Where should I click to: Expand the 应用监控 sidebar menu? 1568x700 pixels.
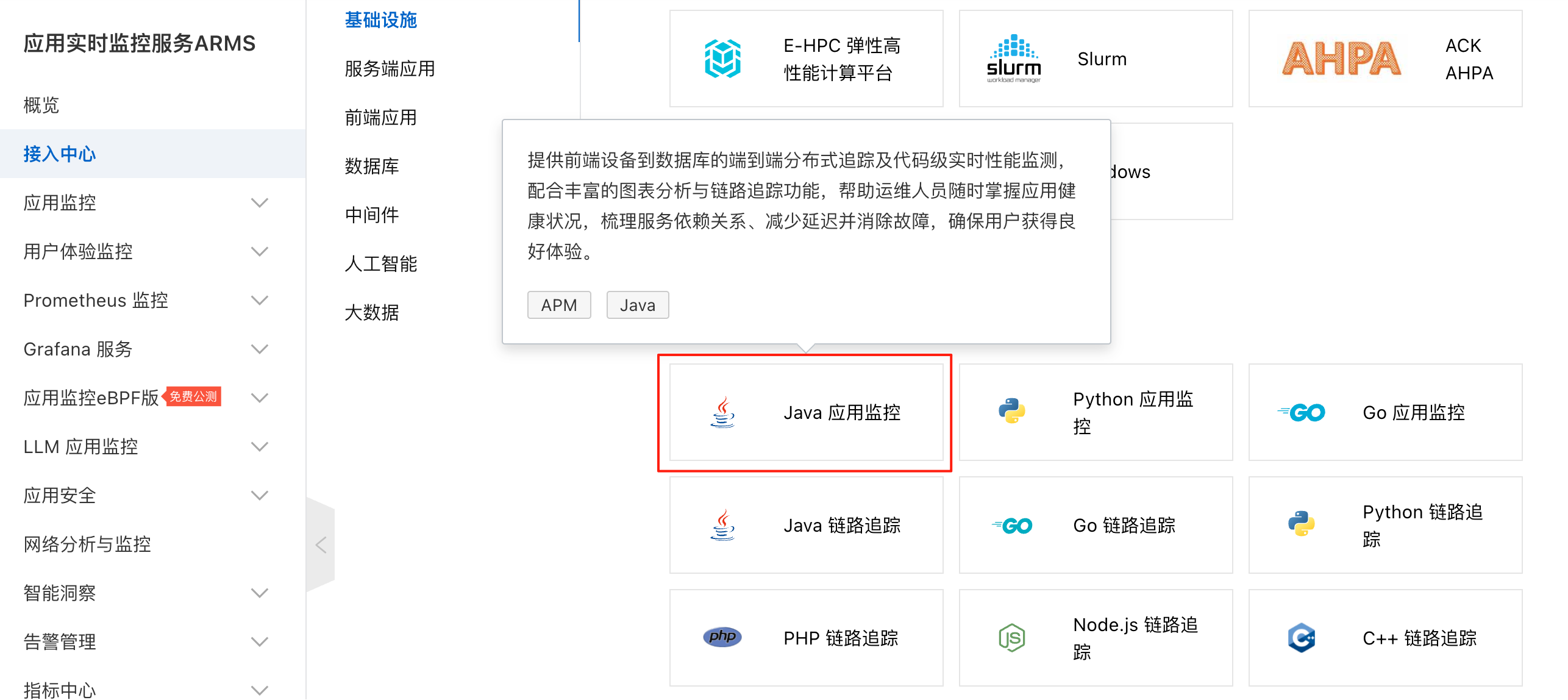pyautogui.click(x=260, y=202)
